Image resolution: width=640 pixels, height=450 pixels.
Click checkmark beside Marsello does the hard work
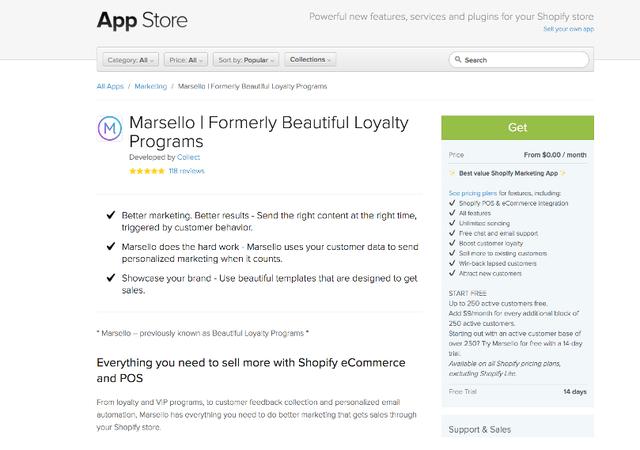[111, 246]
